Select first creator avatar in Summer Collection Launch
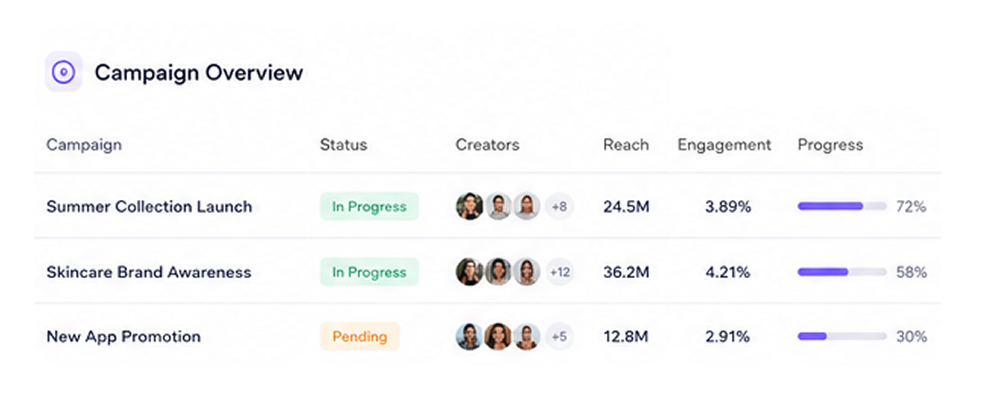This screenshot has width=996, height=404. [x=469, y=206]
